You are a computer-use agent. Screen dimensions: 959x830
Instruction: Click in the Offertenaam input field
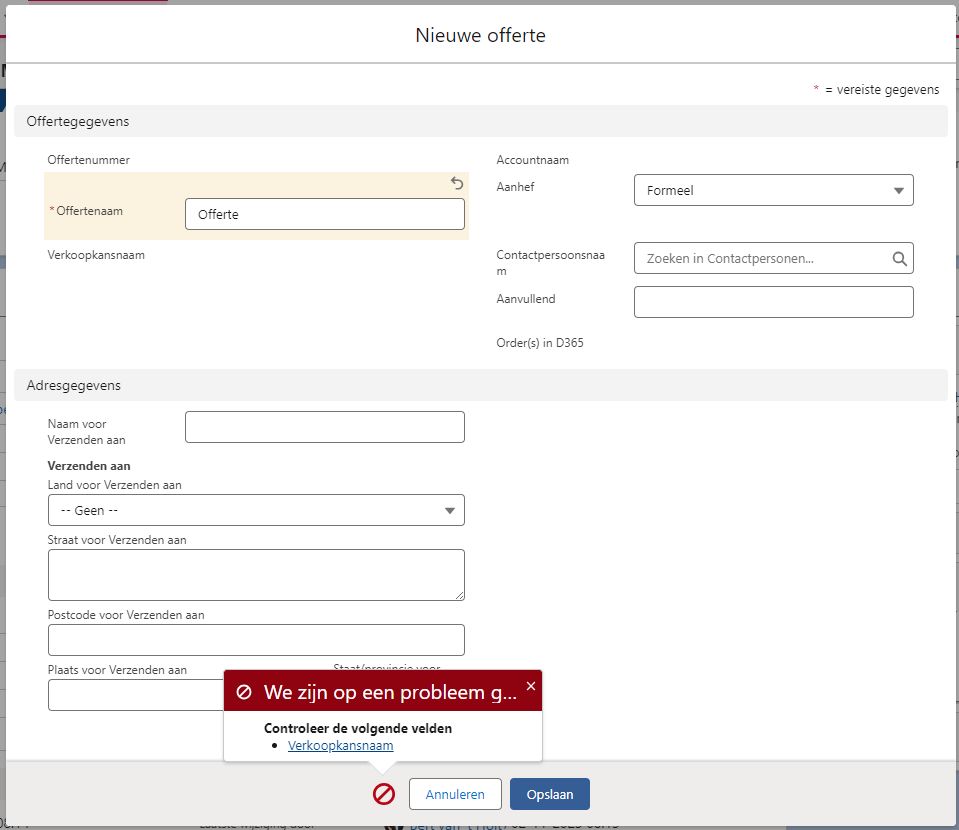(x=325, y=214)
